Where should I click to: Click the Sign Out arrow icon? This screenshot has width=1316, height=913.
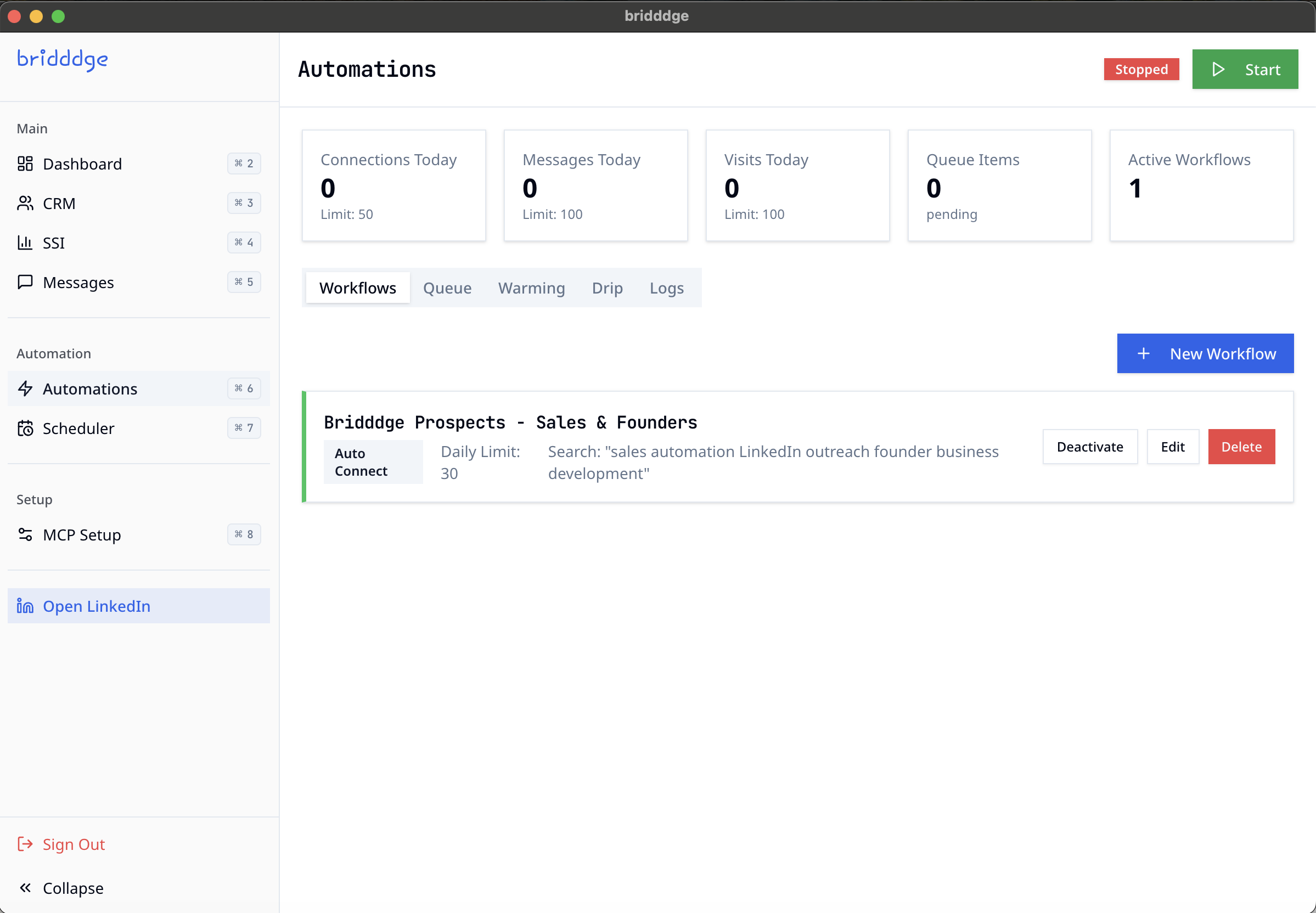tap(25, 844)
